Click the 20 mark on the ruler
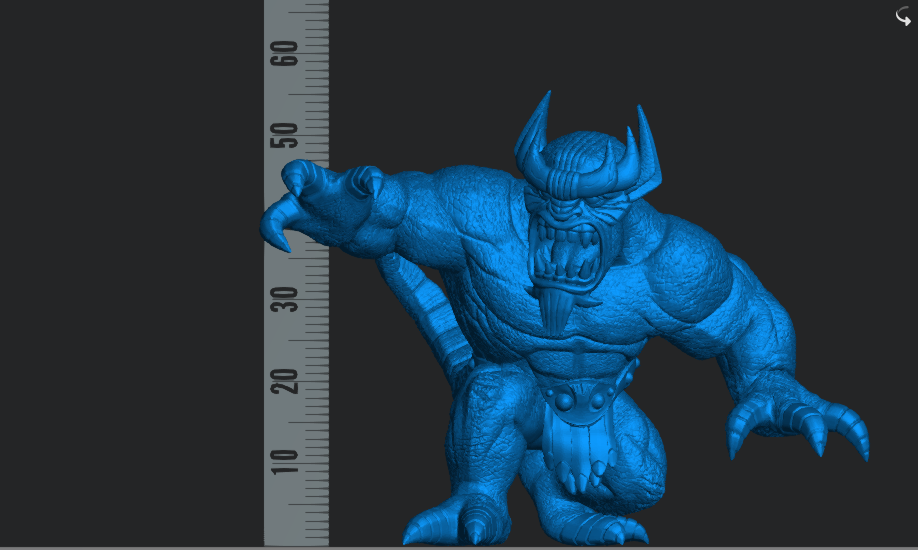918x550 pixels. 290,381
